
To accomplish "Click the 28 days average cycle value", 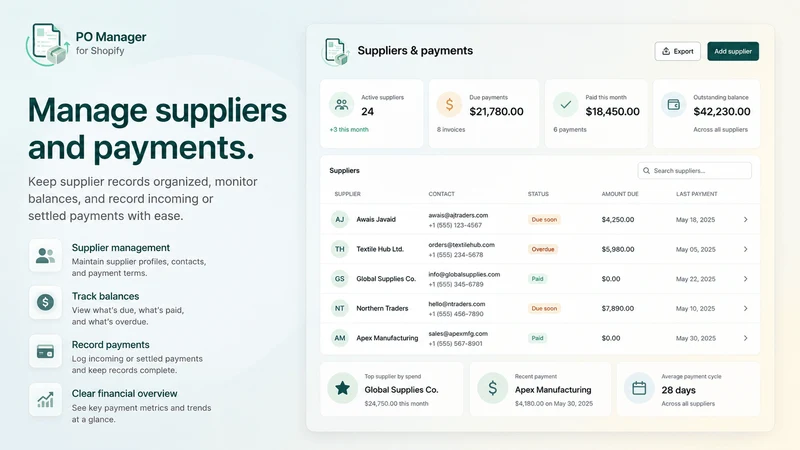I will pos(678,390).
